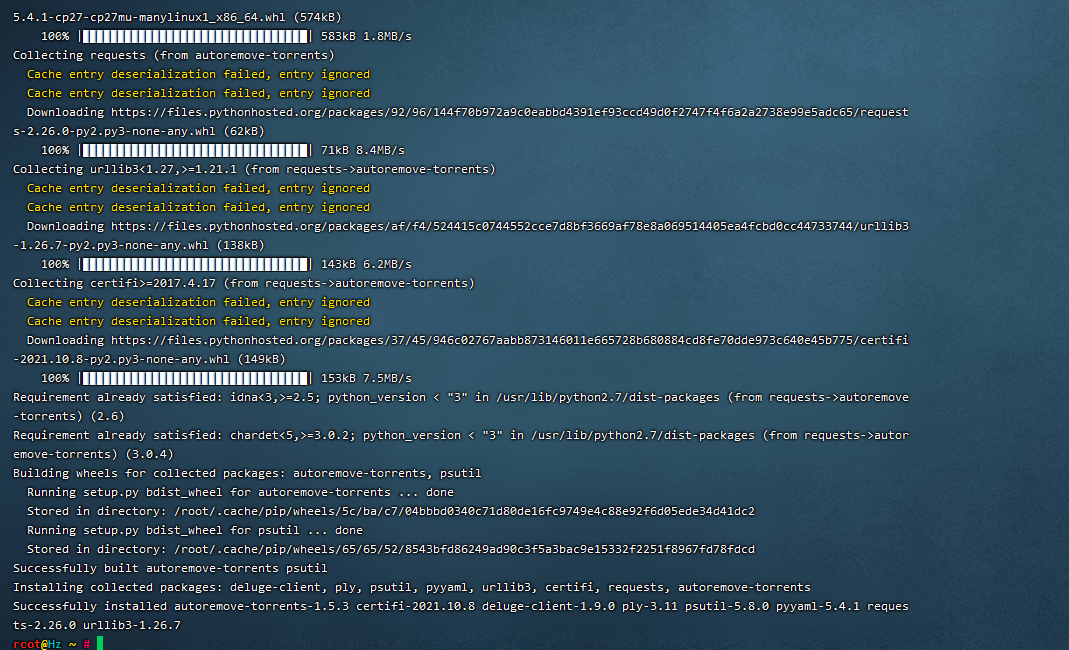Click 'ts-2.26.0 urllib3-1.26.7' line

[x=97, y=625]
